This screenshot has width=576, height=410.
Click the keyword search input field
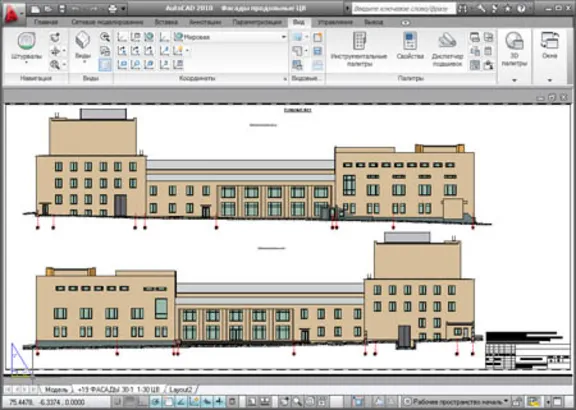[x=403, y=8]
